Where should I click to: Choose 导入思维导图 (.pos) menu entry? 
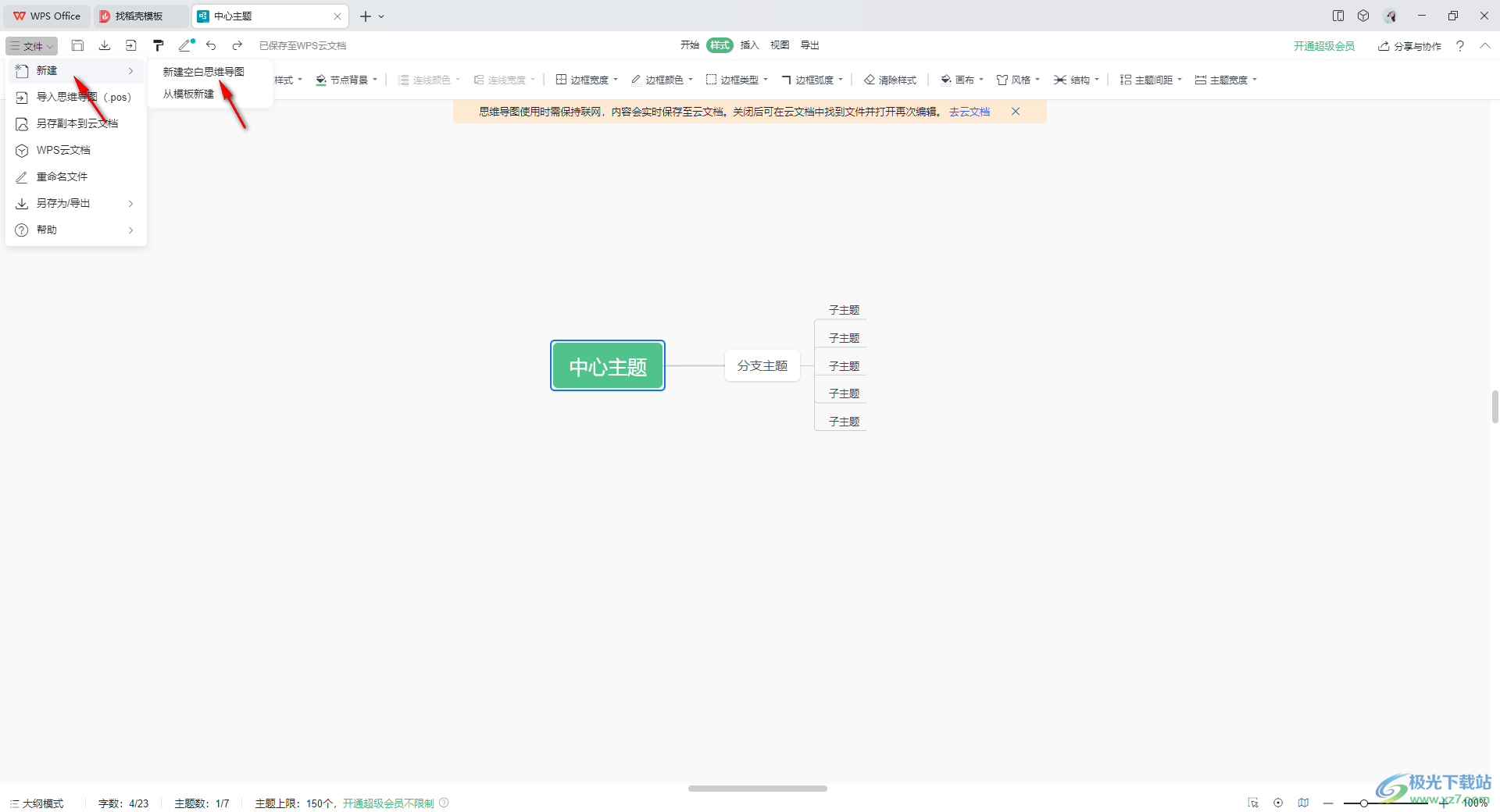tap(76, 98)
